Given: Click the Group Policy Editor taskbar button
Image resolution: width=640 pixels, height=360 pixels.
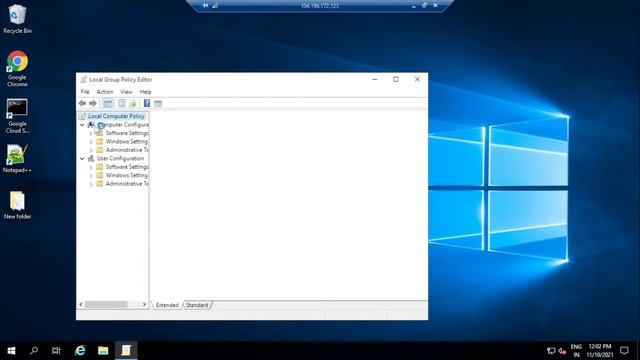Looking at the screenshot, I should pyautogui.click(x=126, y=351).
